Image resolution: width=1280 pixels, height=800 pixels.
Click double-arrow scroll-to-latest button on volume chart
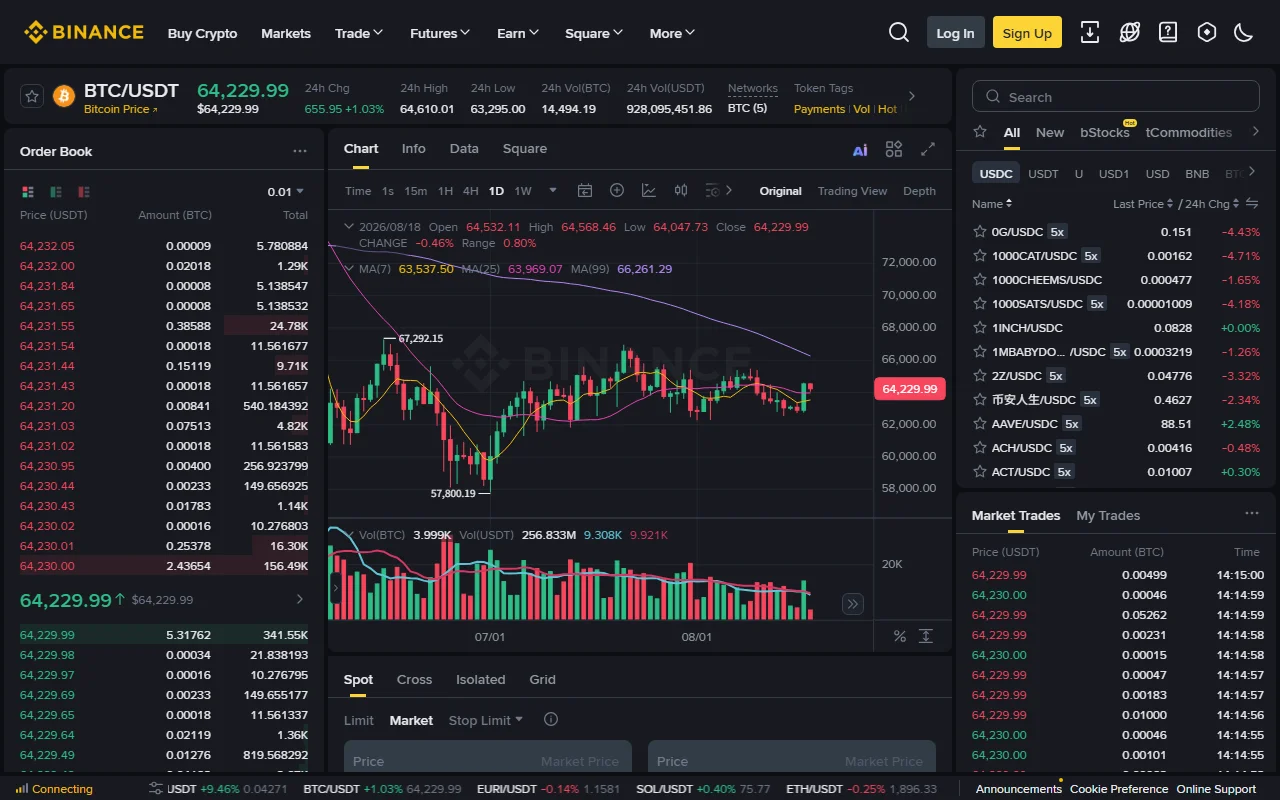point(852,603)
